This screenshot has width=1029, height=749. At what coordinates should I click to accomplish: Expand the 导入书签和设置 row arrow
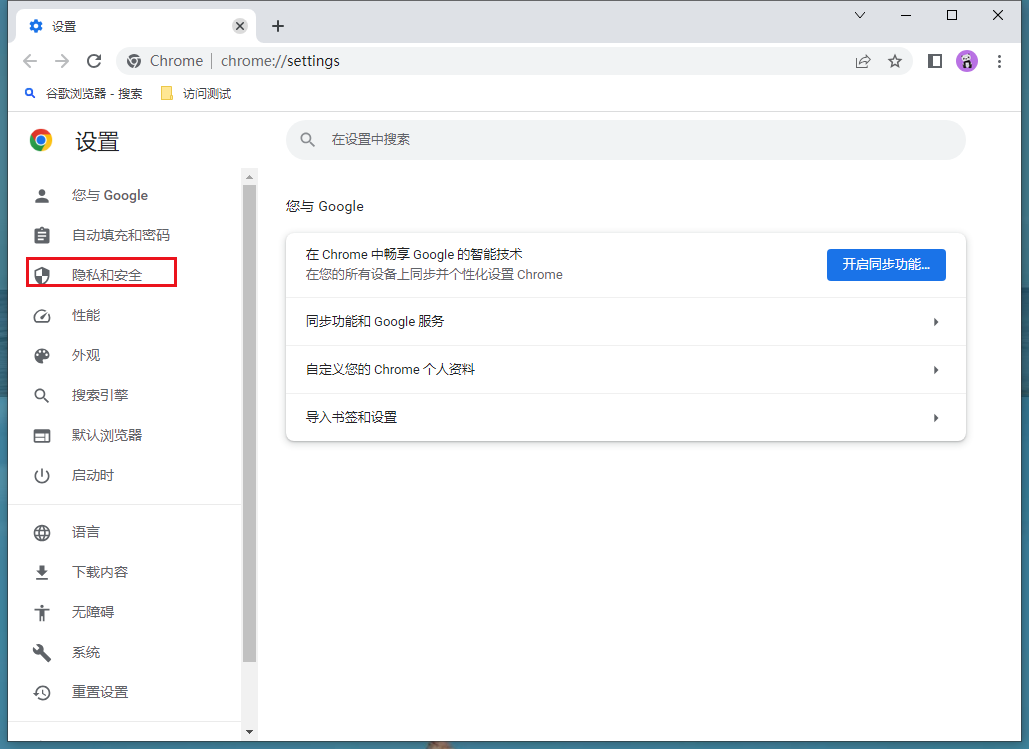point(936,418)
